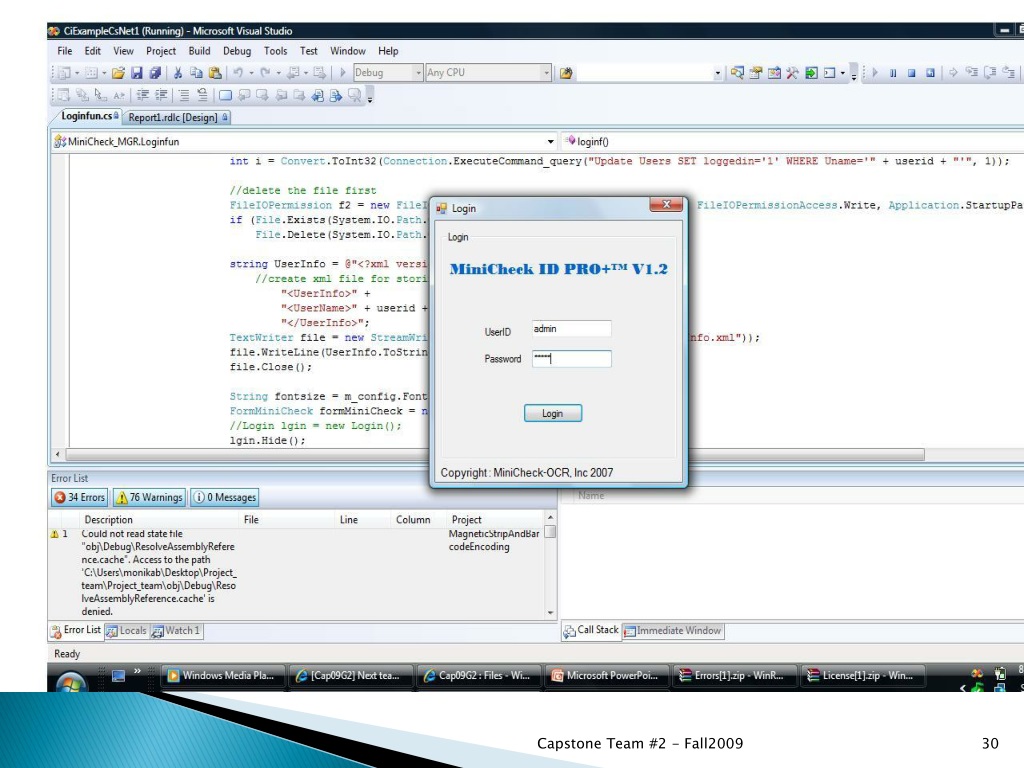Comment out the selected lines icon
The width and height of the screenshot is (1024, 768).
[184, 95]
